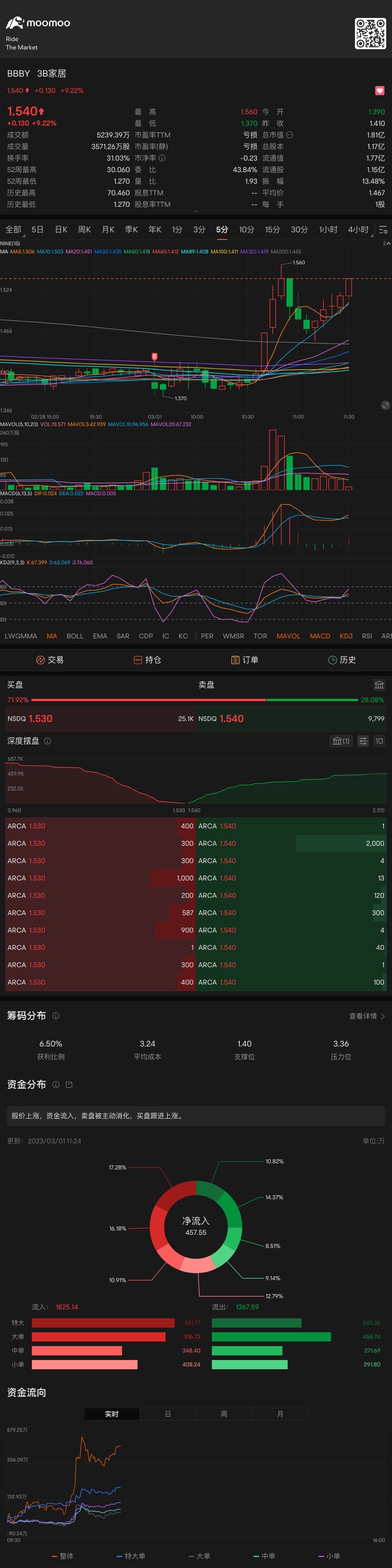This screenshot has width=392, height=1568.
Task: Open 交易 trade action
Action: coord(50,660)
